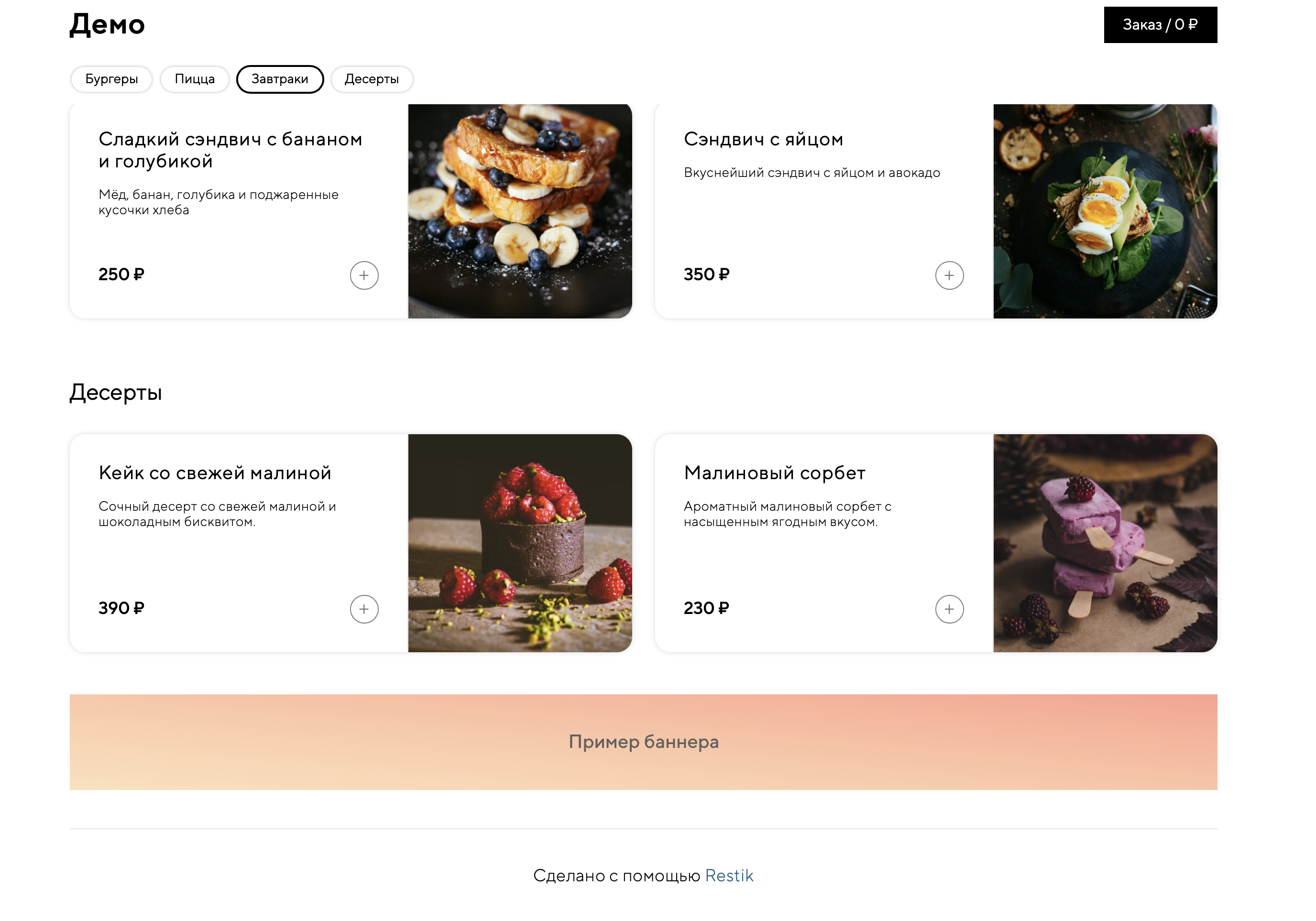
Task: Click the Пример баннера banner
Action: click(643, 742)
